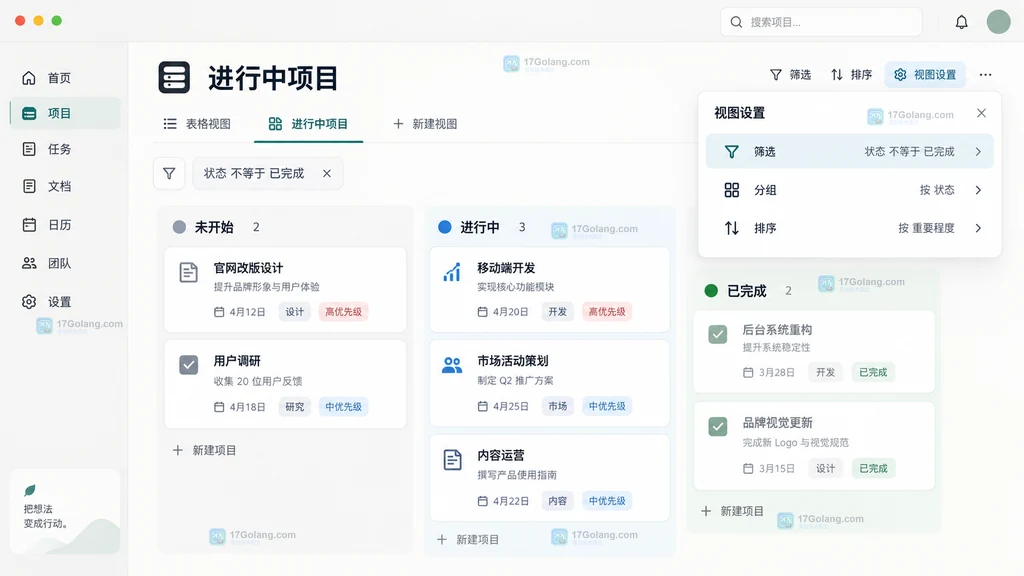Image resolution: width=1024 pixels, height=576 pixels.
Task: Click the 设计 tag on 官网改版设计
Action: (295, 312)
